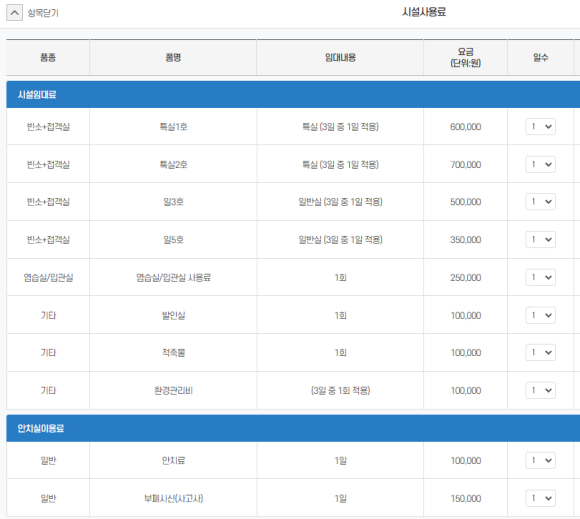Click 100,000 price in 안치료 row
The image size is (580, 519).
pos(465,461)
